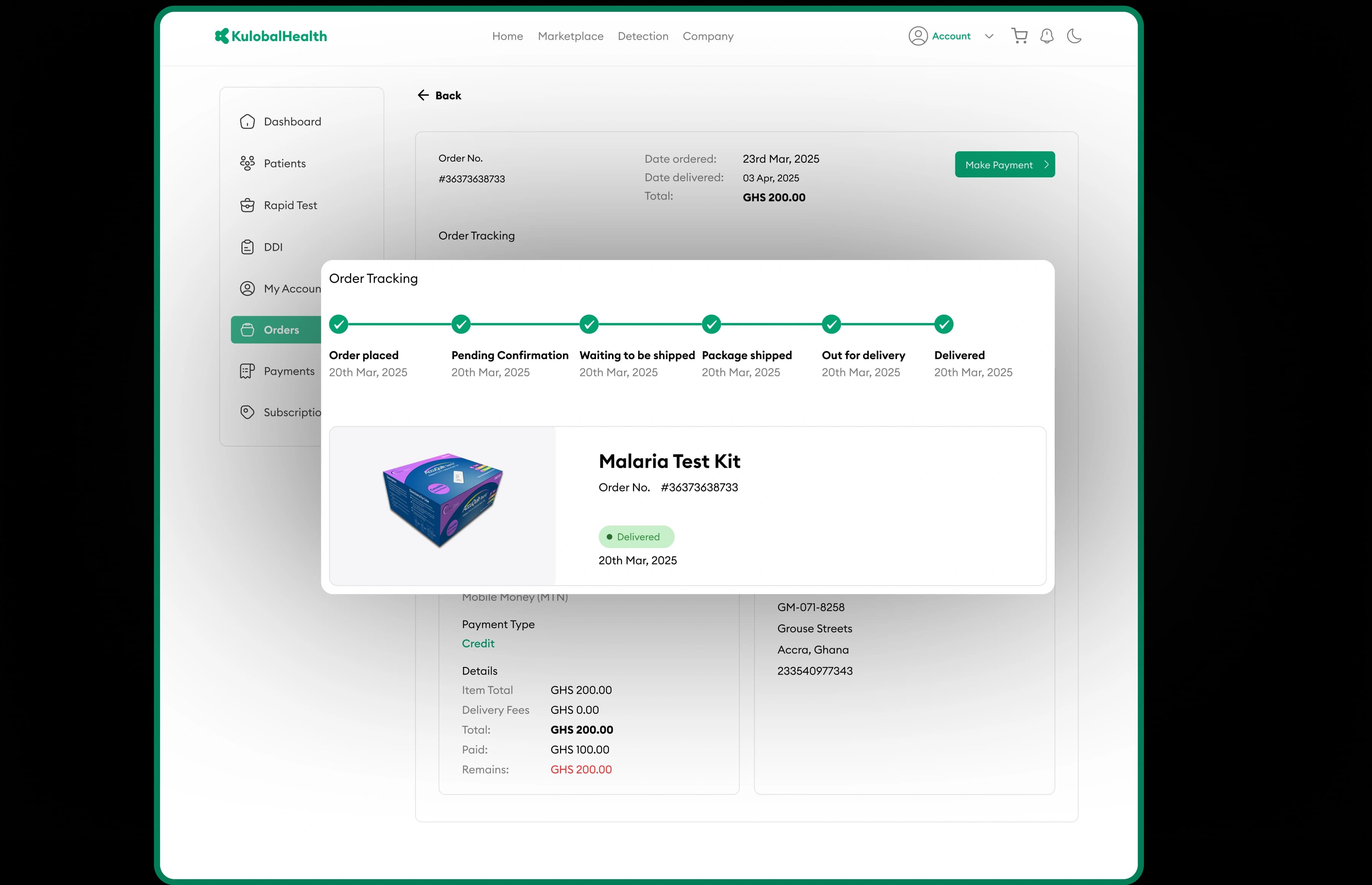The image size is (1372, 885).
Task: Click the Account profile avatar icon
Action: 918,36
